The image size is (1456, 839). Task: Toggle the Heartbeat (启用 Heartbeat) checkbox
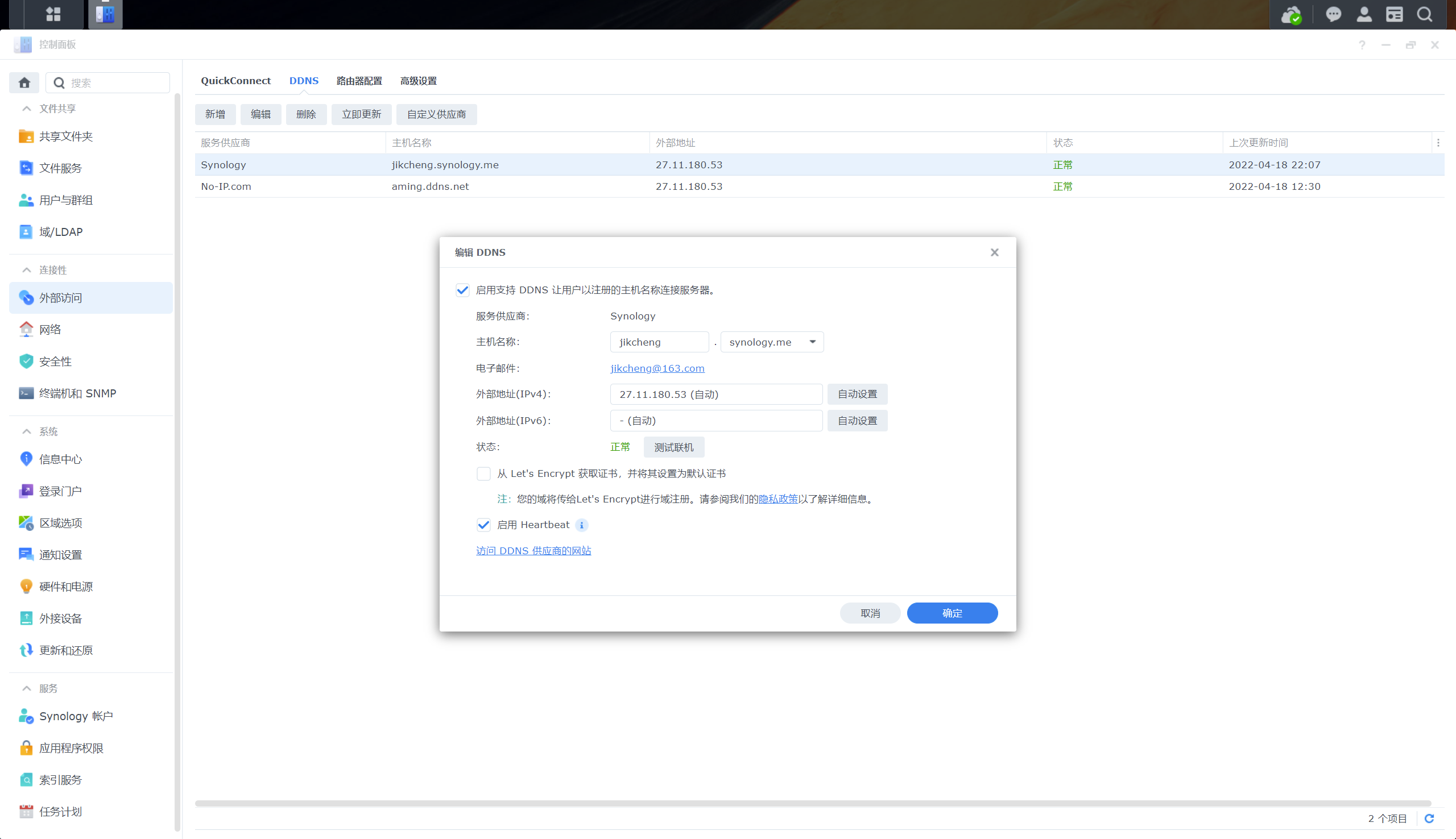[x=483, y=525]
